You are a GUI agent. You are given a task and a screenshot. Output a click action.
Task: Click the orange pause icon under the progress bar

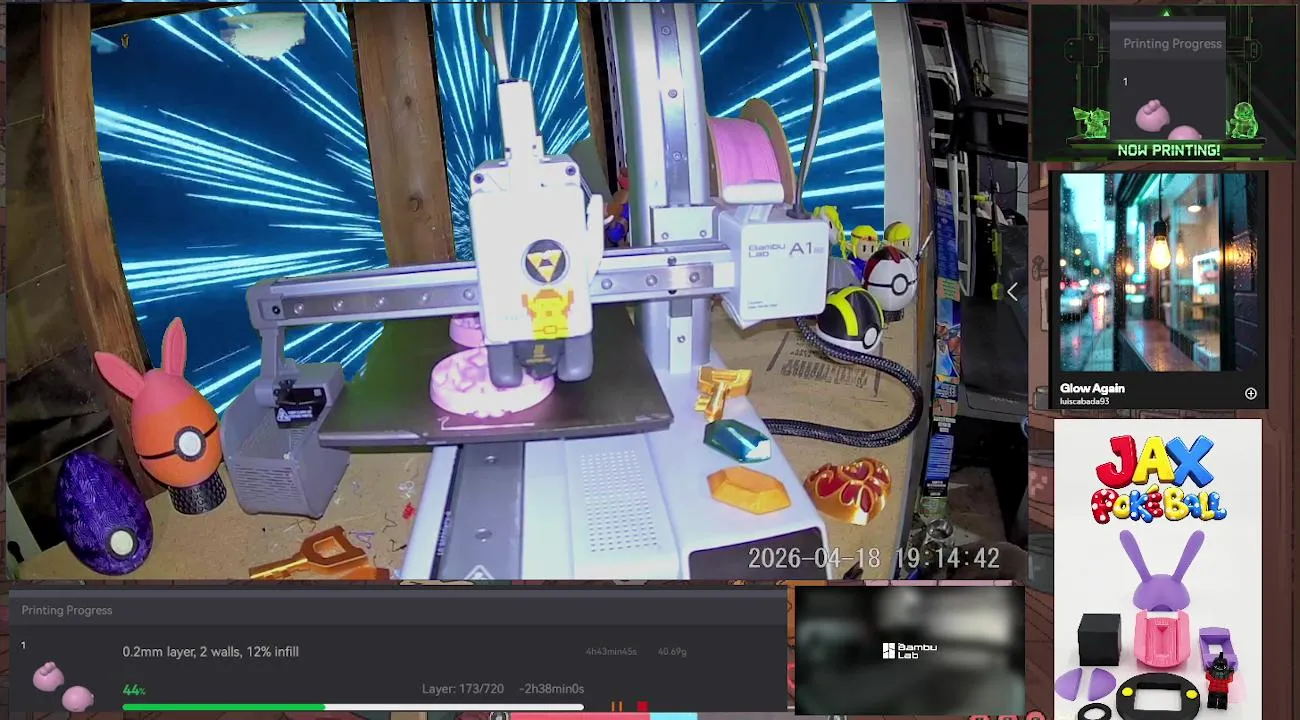pos(617,707)
